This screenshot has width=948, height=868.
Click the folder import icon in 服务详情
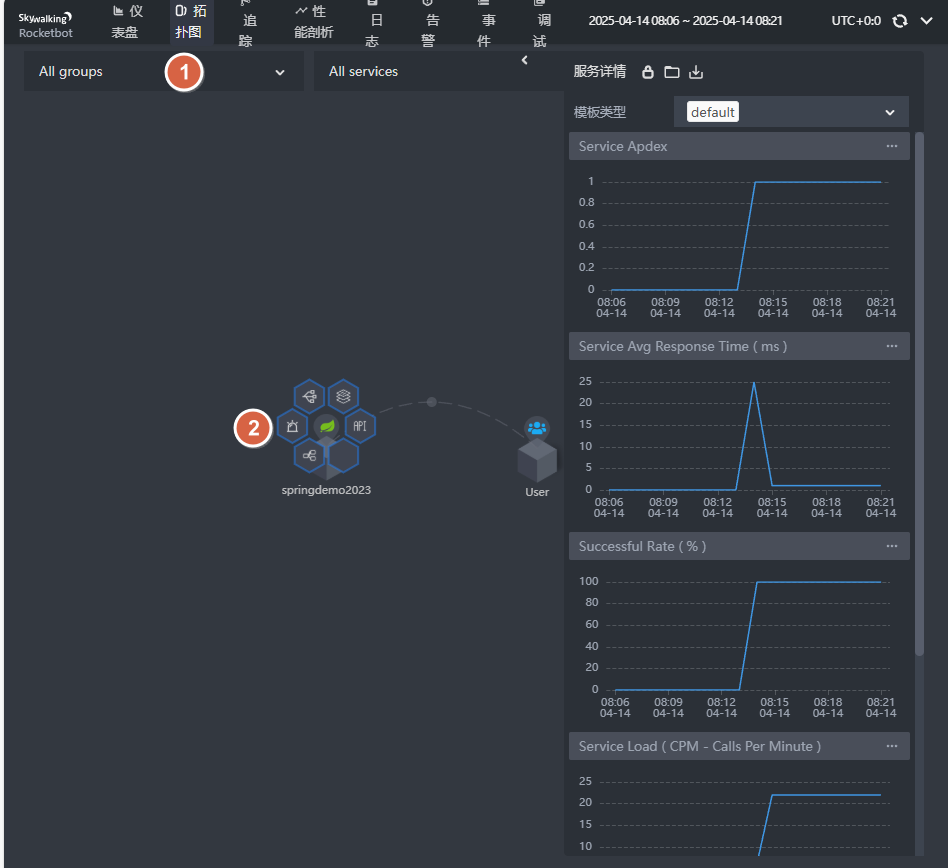click(x=672, y=72)
